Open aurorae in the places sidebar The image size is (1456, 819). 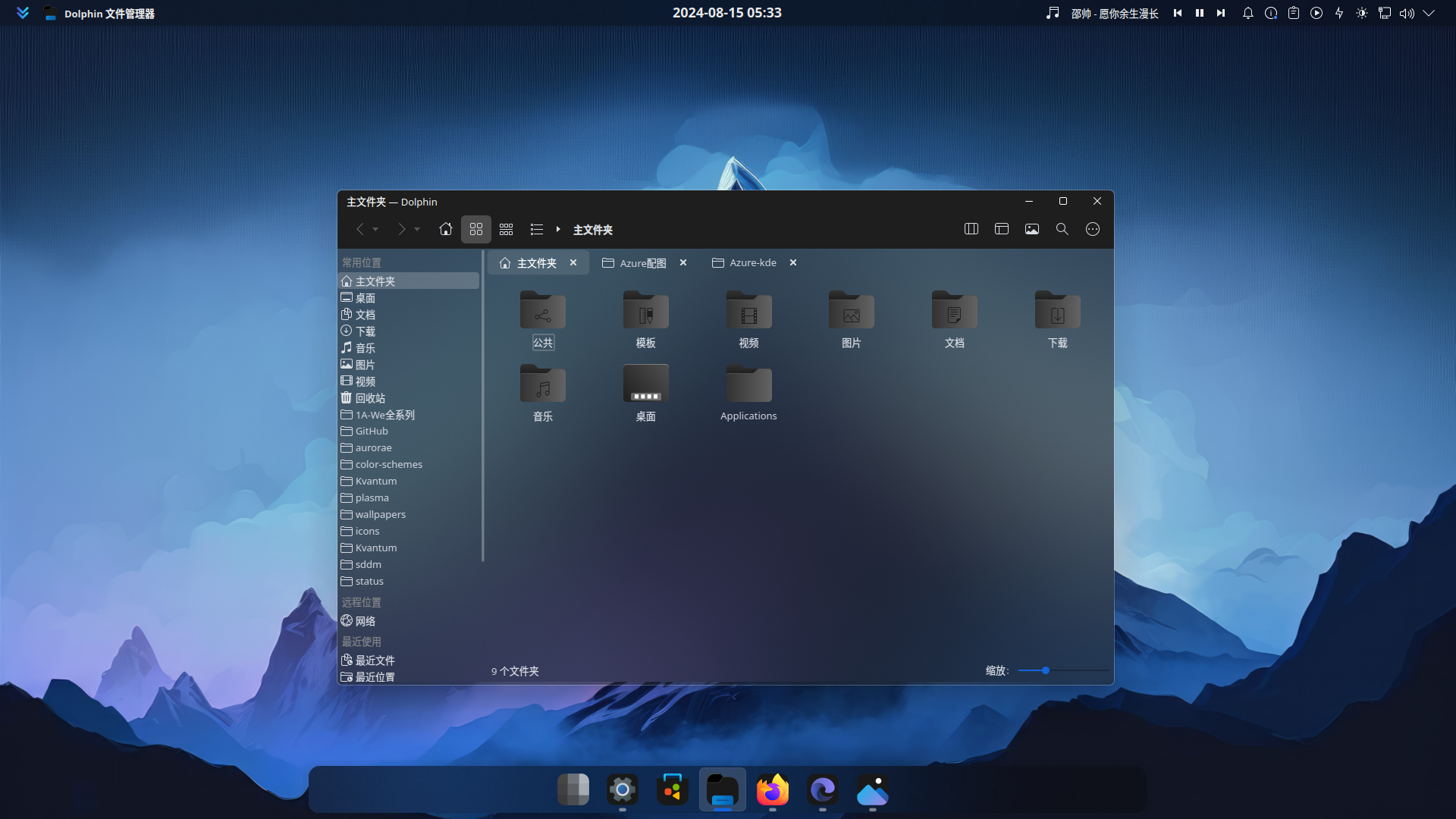[x=409, y=448]
